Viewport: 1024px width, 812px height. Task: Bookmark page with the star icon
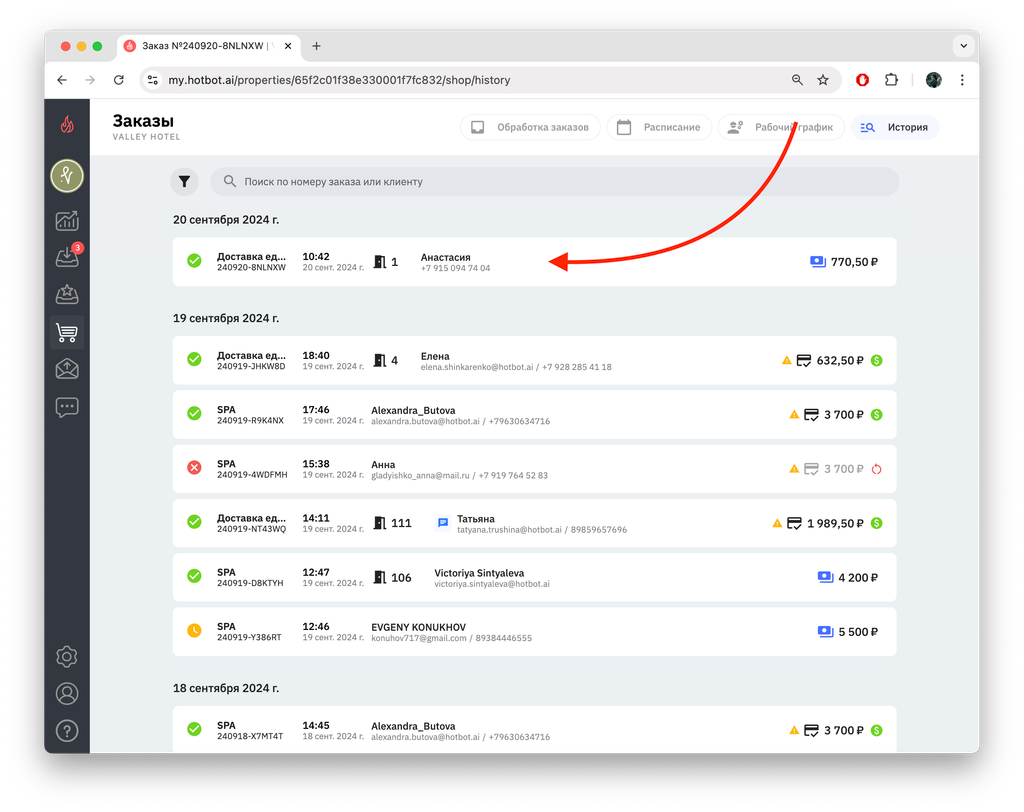pos(823,80)
